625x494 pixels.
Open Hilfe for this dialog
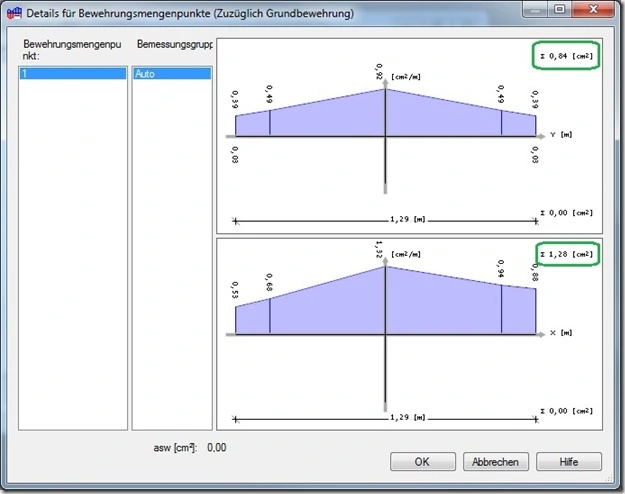tap(569, 461)
